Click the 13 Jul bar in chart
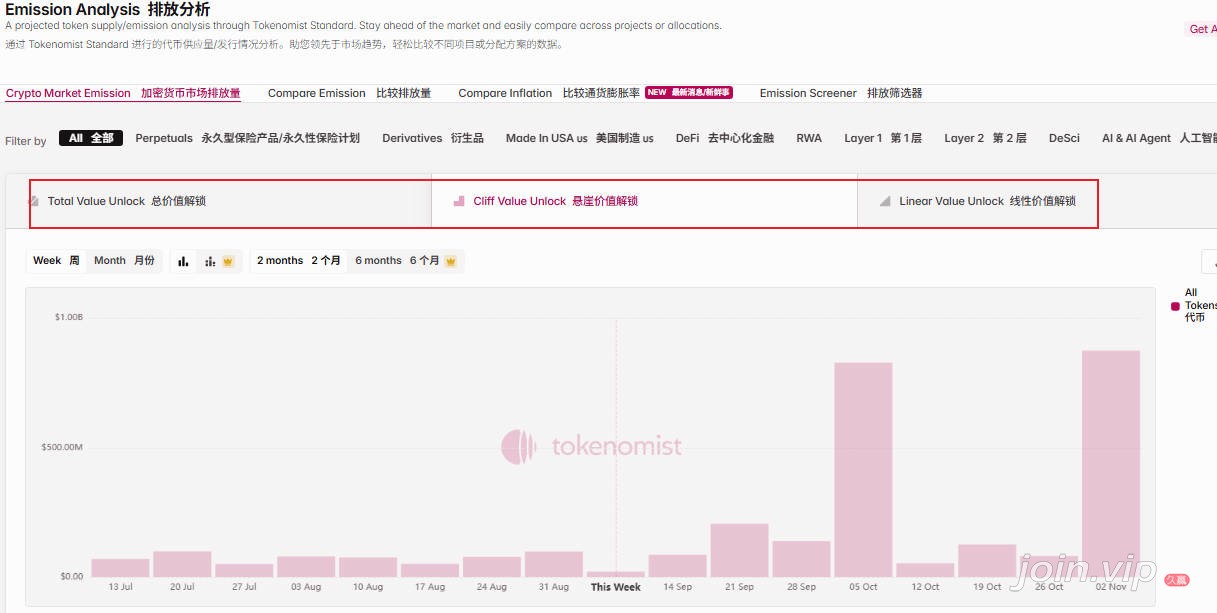The height and width of the screenshot is (613, 1217). pos(120,568)
